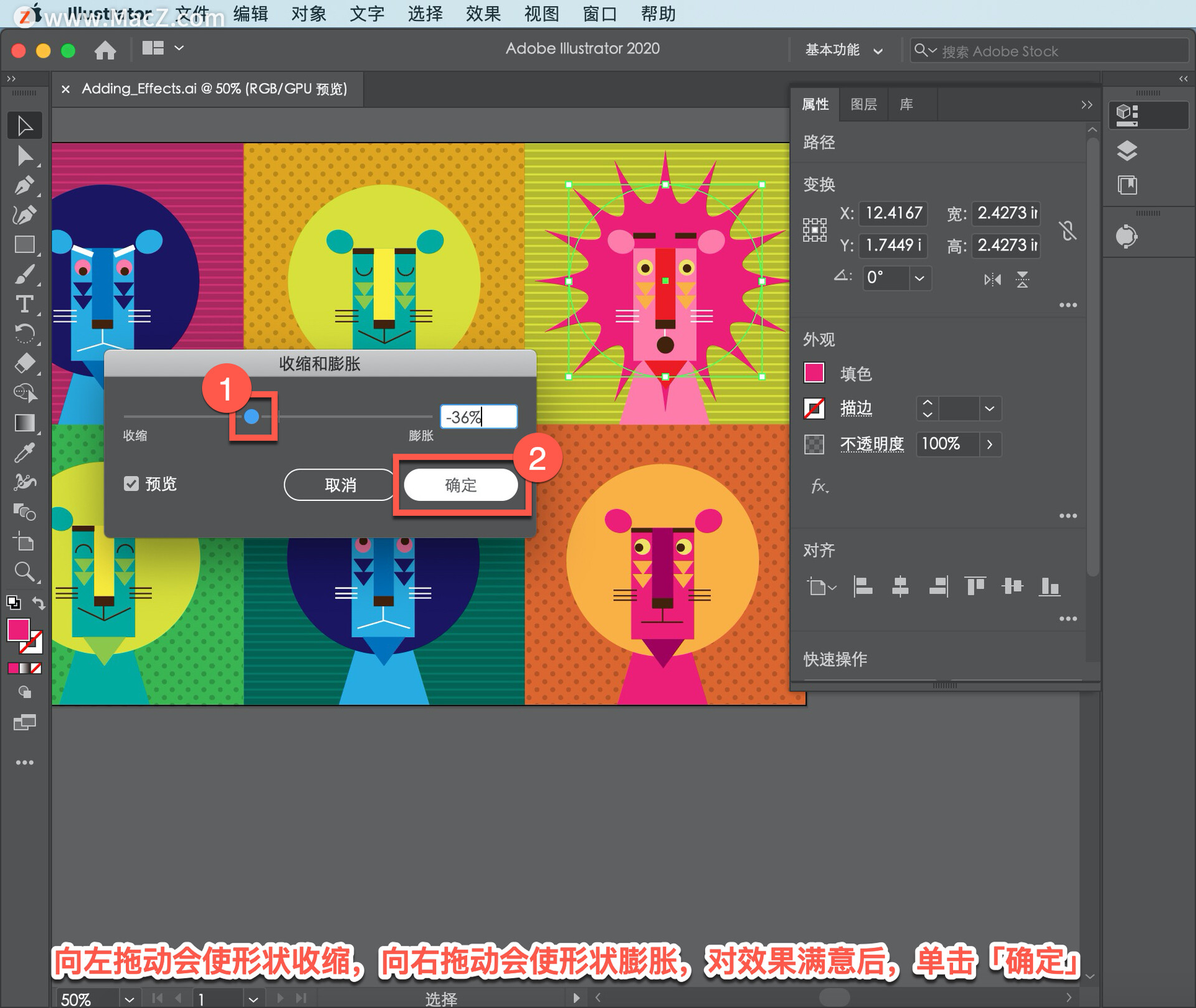
Task: Switch to the 图层 tab
Action: click(x=863, y=104)
